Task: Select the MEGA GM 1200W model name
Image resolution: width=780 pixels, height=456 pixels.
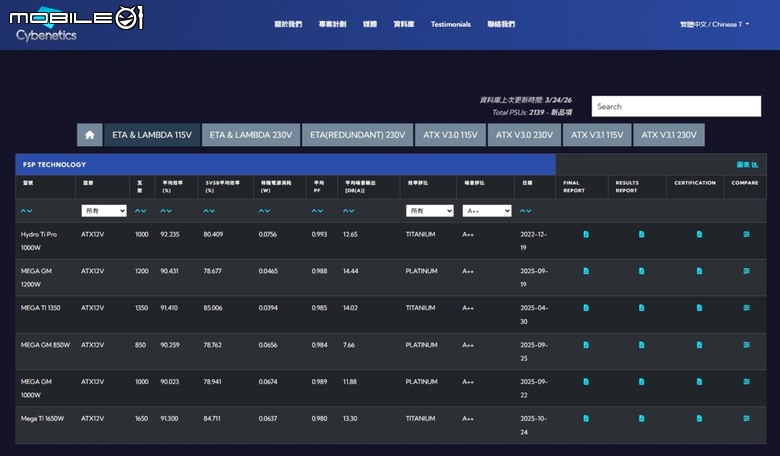Action: [x=36, y=277]
